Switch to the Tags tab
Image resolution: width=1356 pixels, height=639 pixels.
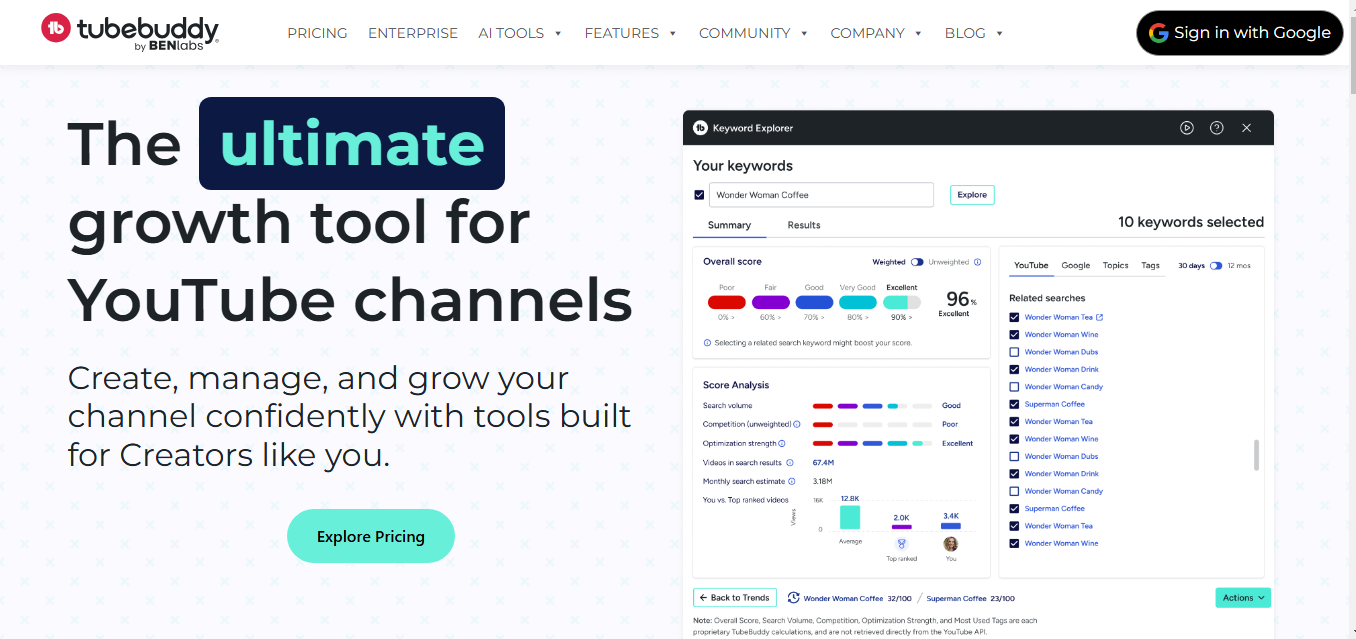tap(1151, 266)
